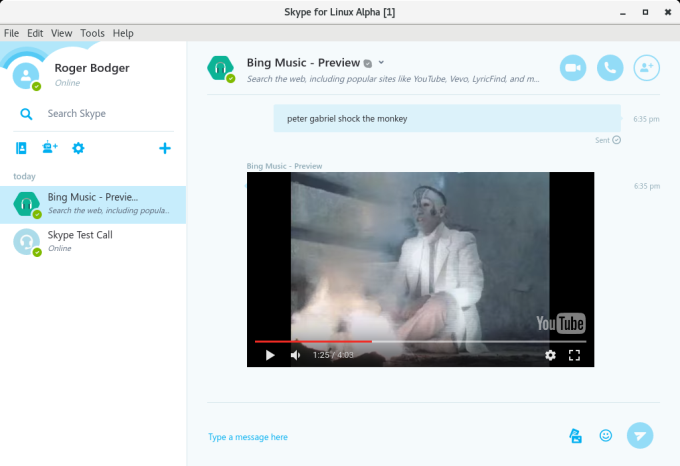Click the 1:25 / 4:03 time display

point(333,355)
